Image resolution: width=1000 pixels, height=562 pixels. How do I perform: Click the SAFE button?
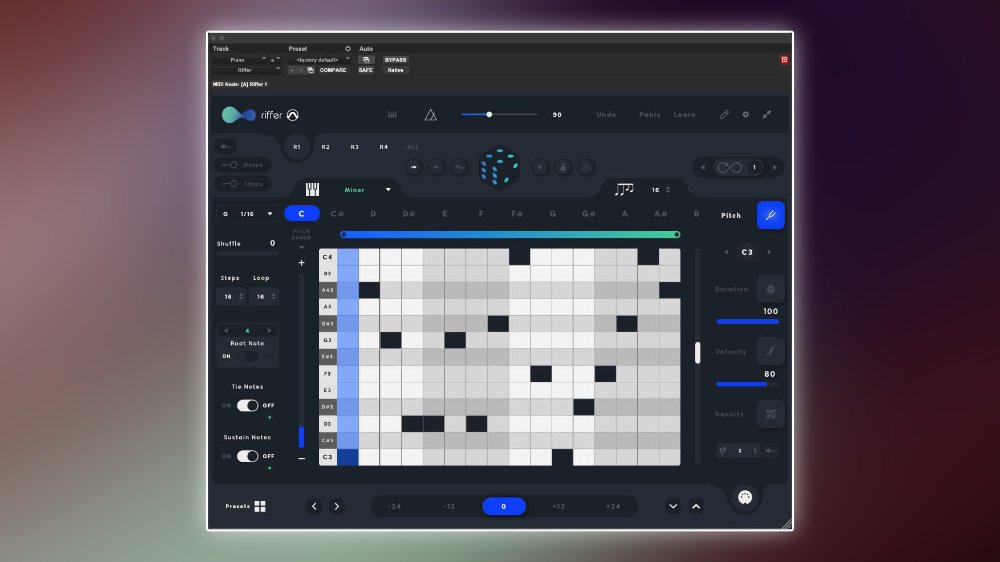[x=365, y=70]
